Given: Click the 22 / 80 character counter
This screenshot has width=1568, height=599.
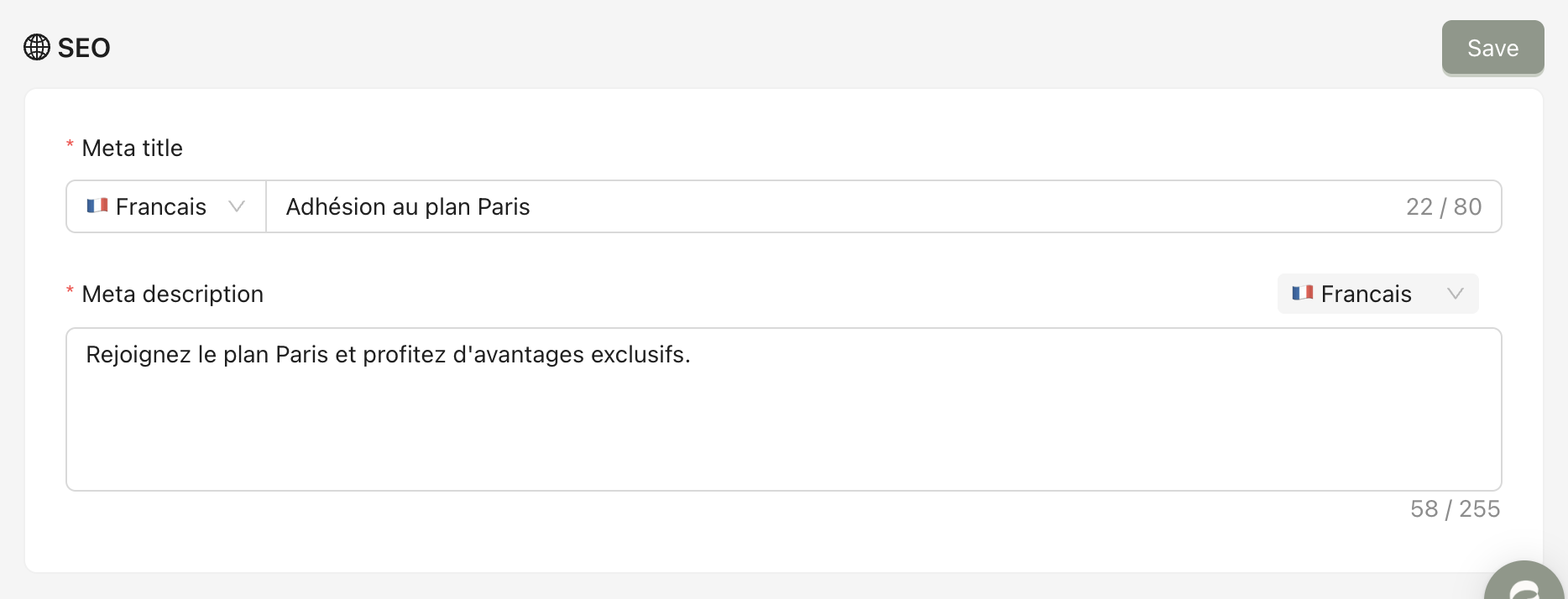Looking at the screenshot, I should [x=1444, y=206].
